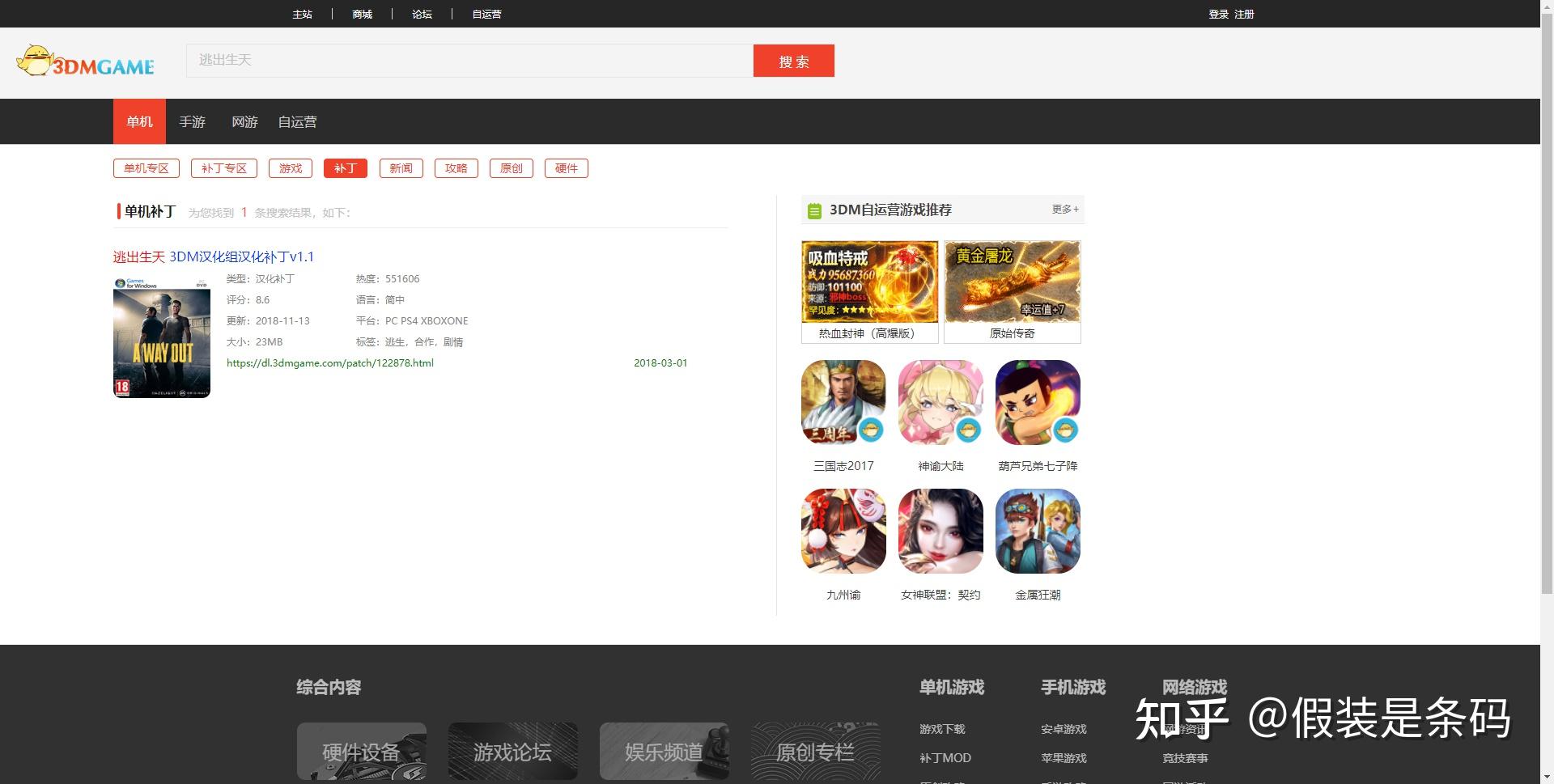Open 竞技赛事 footer link

click(1185, 758)
